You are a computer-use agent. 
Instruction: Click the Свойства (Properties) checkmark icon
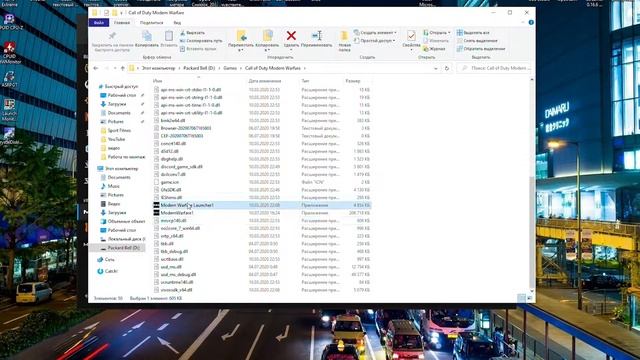[x=411, y=36]
